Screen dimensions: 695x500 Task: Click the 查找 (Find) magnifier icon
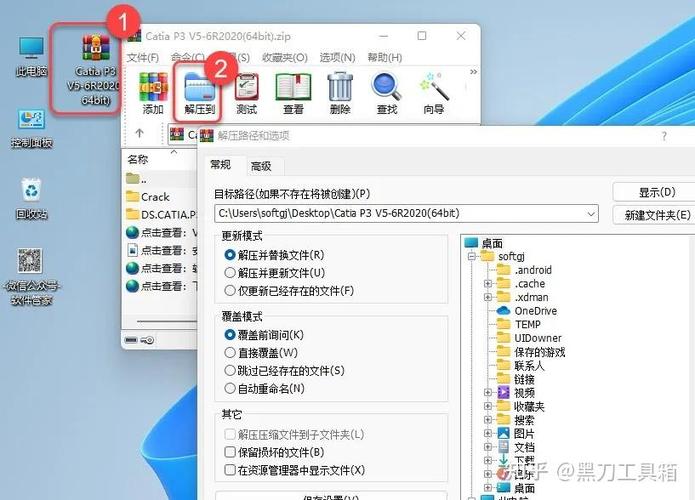click(387, 94)
